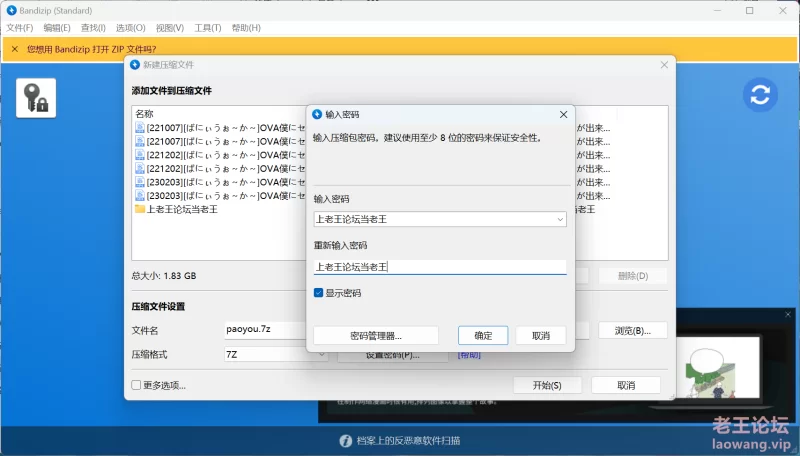Image resolution: width=800 pixels, height=456 pixels.
Task: Open the blue [帮助] link
Action: pos(469,355)
